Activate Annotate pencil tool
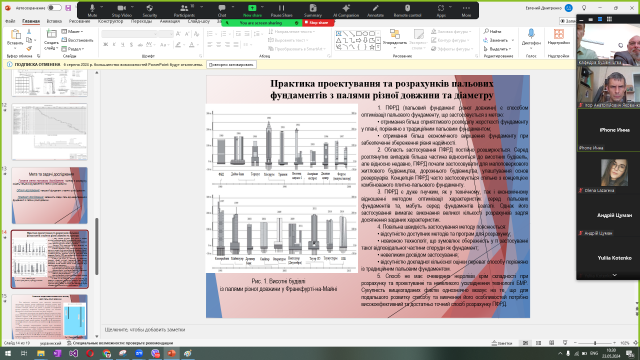Viewport: 640px width, 360px height. coord(376,10)
